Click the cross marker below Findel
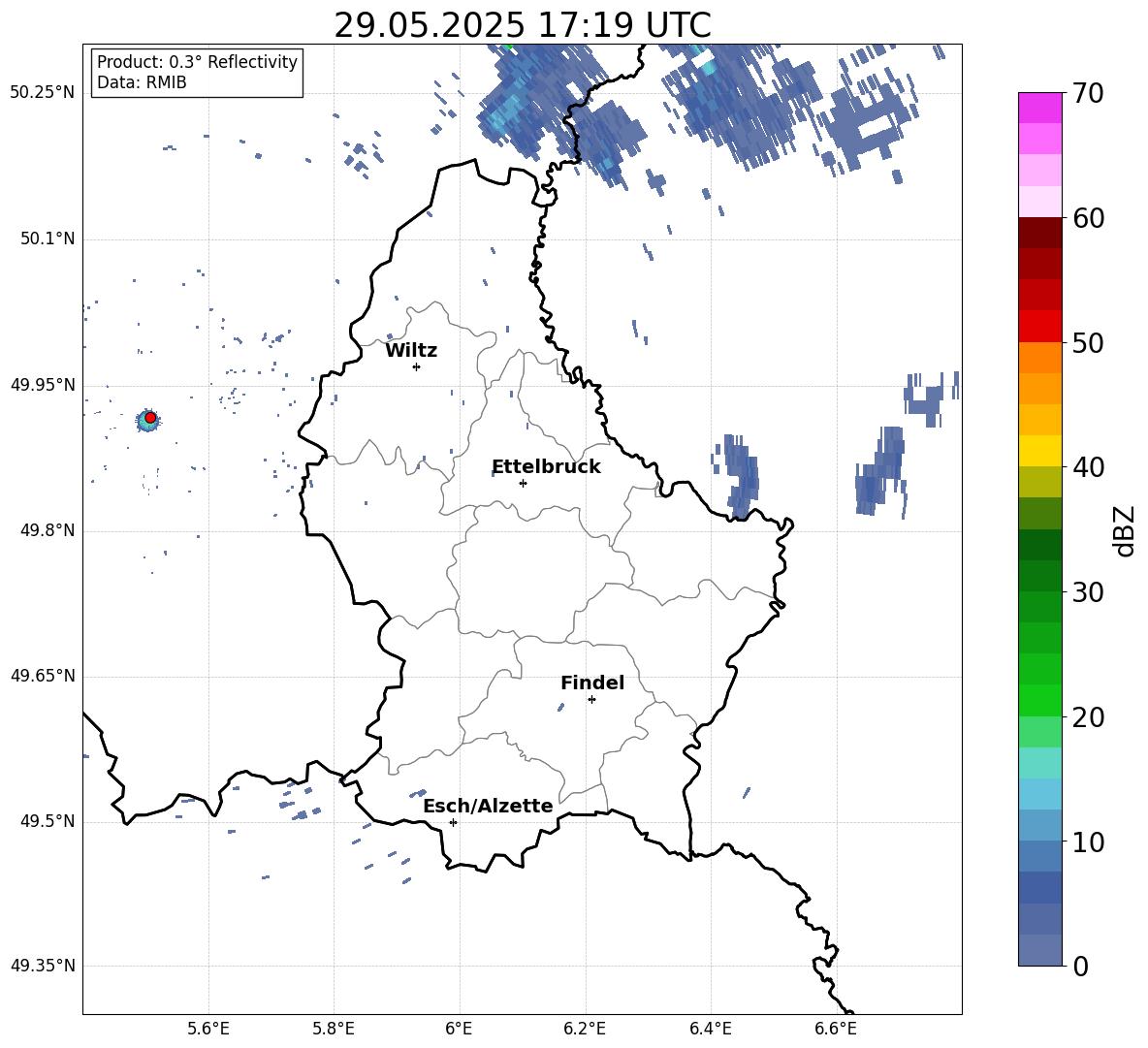The width and height of the screenshot is (1148, 1048). coord(591,700)
